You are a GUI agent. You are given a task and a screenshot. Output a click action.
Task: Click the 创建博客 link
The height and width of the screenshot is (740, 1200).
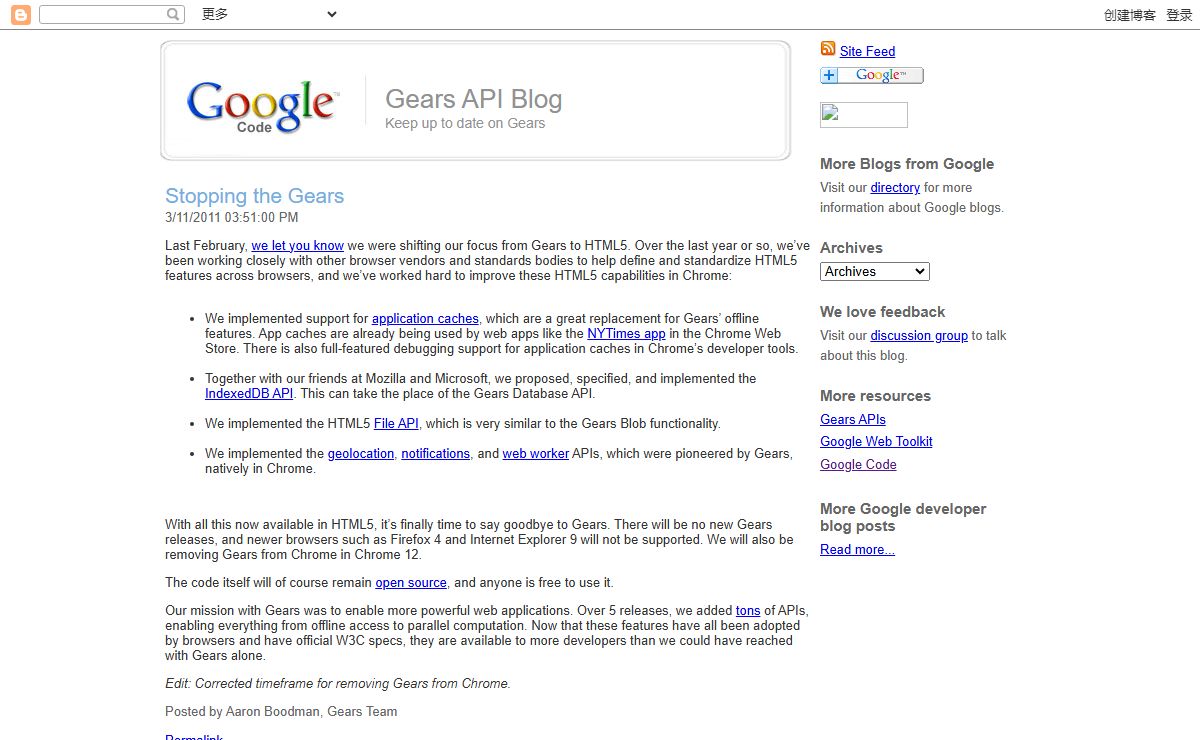point(1130,15)
